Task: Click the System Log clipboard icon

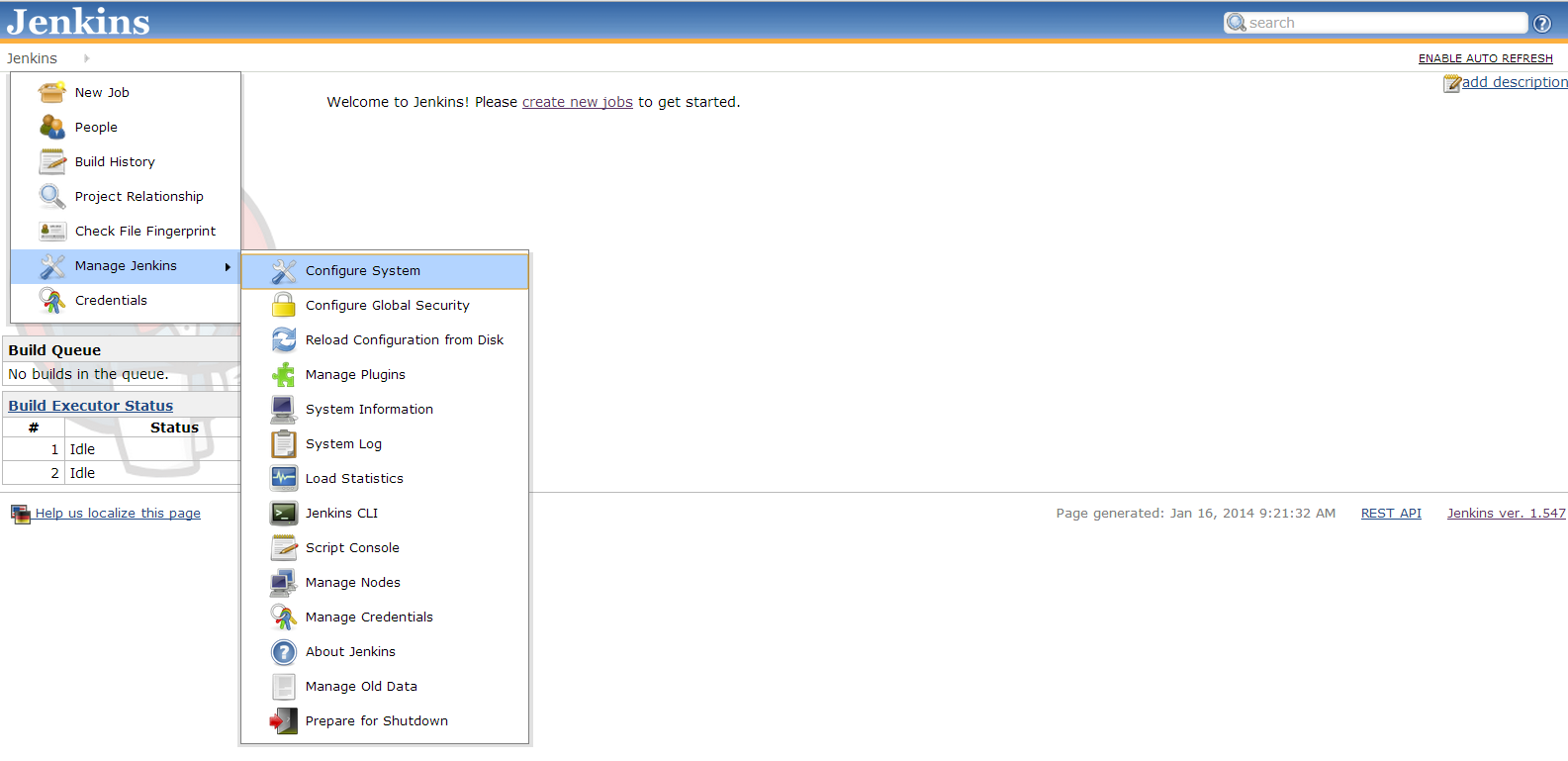Action: click(x=284, y=443)
